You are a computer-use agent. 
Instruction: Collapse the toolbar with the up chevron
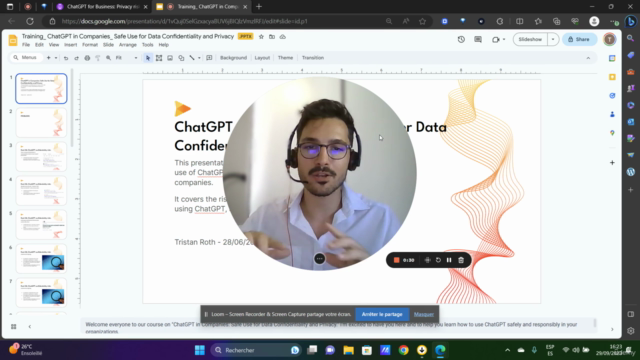point(588,58)
